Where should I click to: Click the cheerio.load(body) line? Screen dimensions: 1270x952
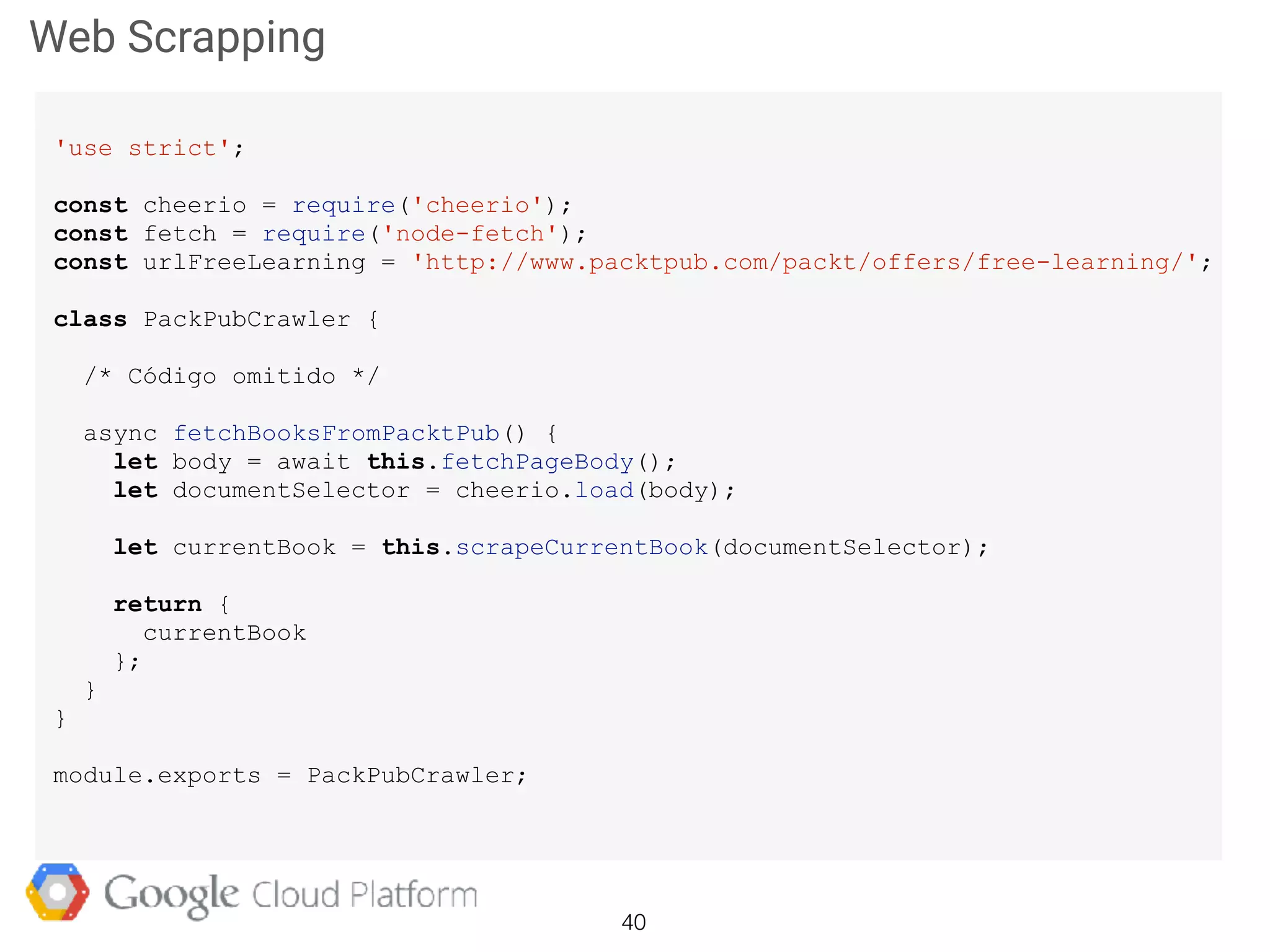424,490
